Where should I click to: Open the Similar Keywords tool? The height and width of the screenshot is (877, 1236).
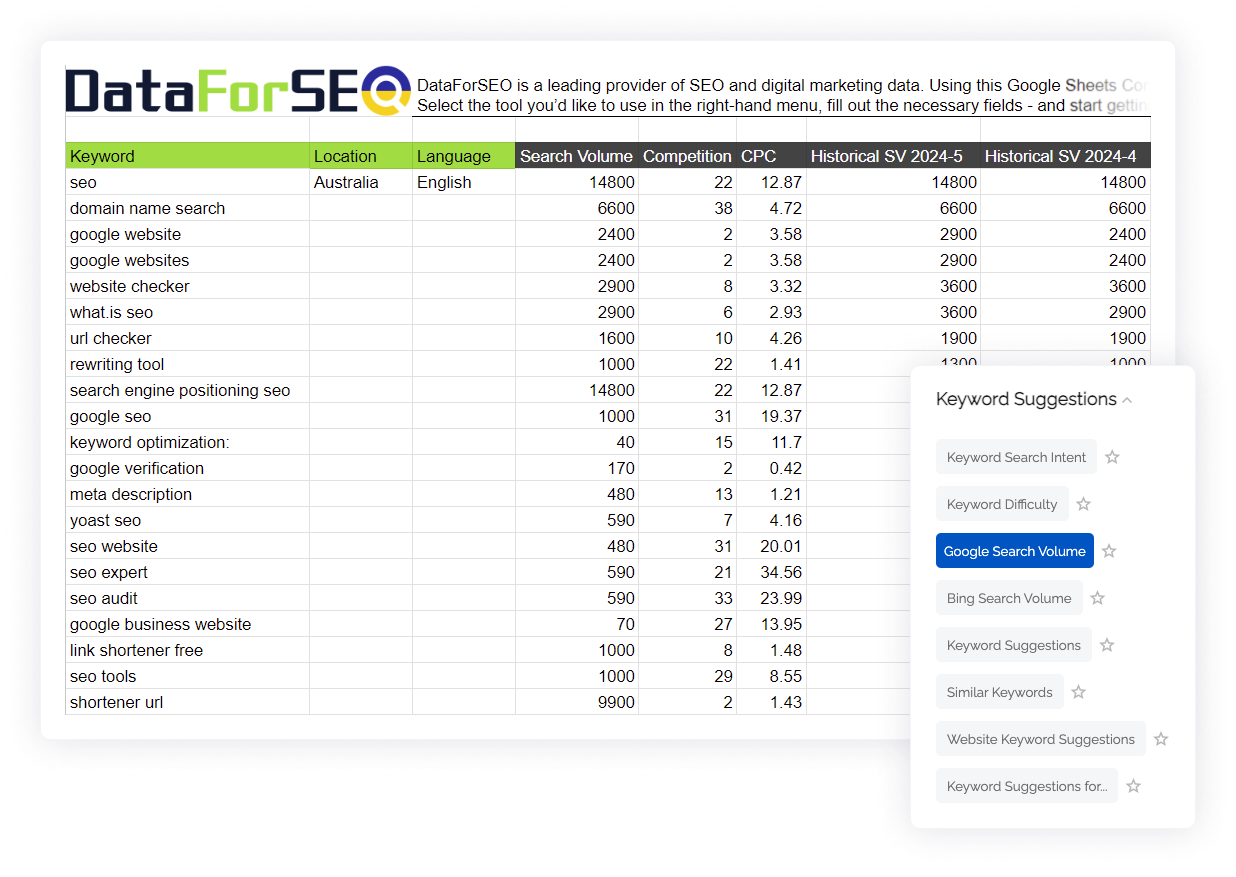pyautogui.click(x=1000, y=692)
